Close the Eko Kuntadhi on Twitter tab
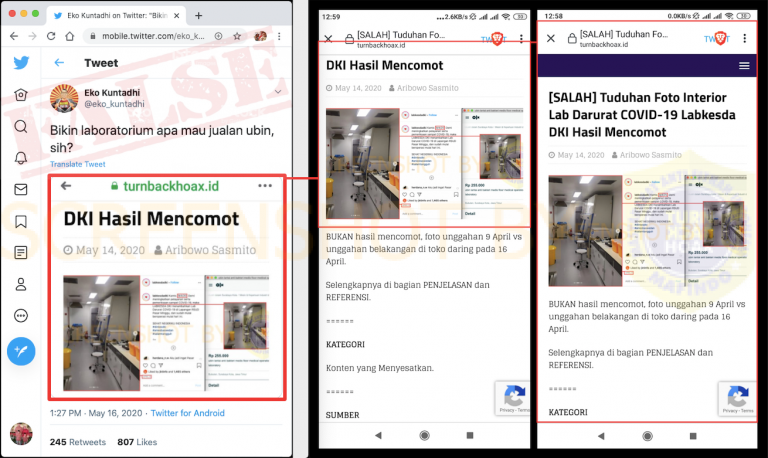This screenshot has width=768, height=458. pos(177,16)
